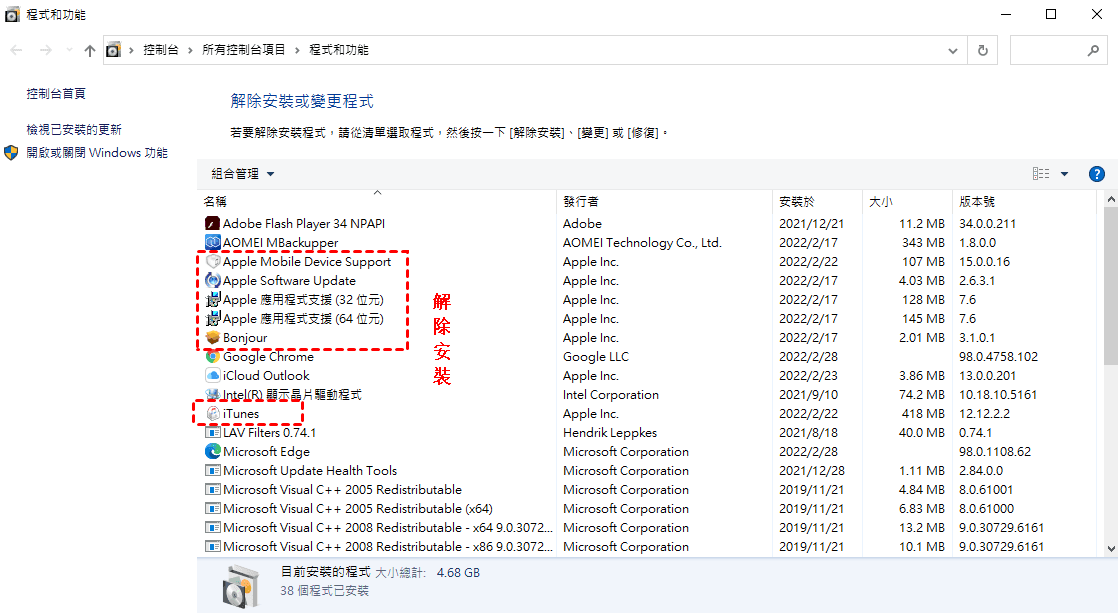The width and height of the screenshot is (1118, 613).
Task: Click the search magnifier icon
Action: [1093, 50]
